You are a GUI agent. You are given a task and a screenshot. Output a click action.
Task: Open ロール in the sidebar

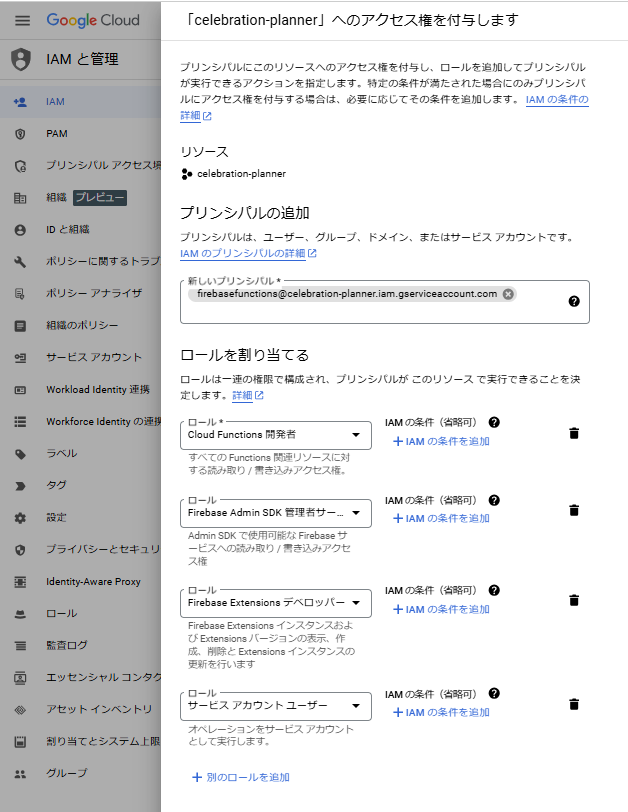80,614
